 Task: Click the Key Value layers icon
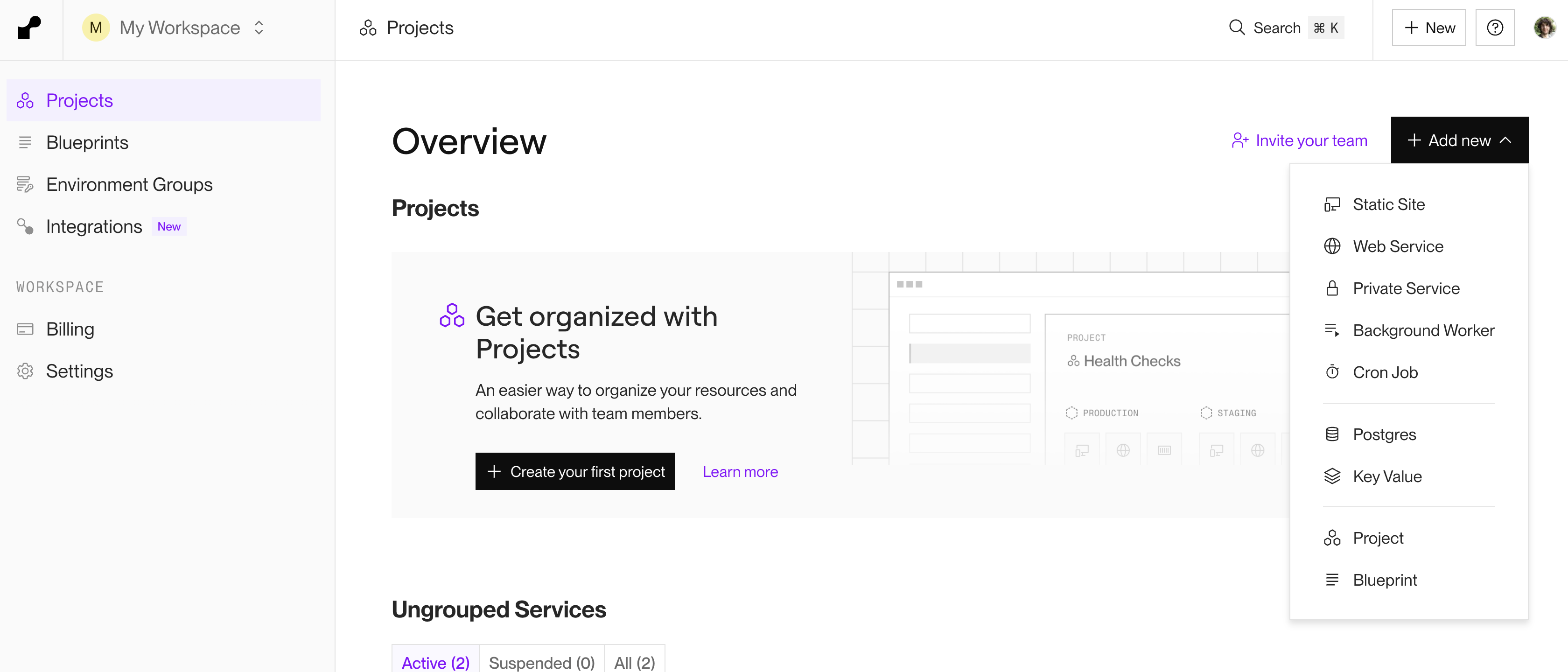[1332, 476]
